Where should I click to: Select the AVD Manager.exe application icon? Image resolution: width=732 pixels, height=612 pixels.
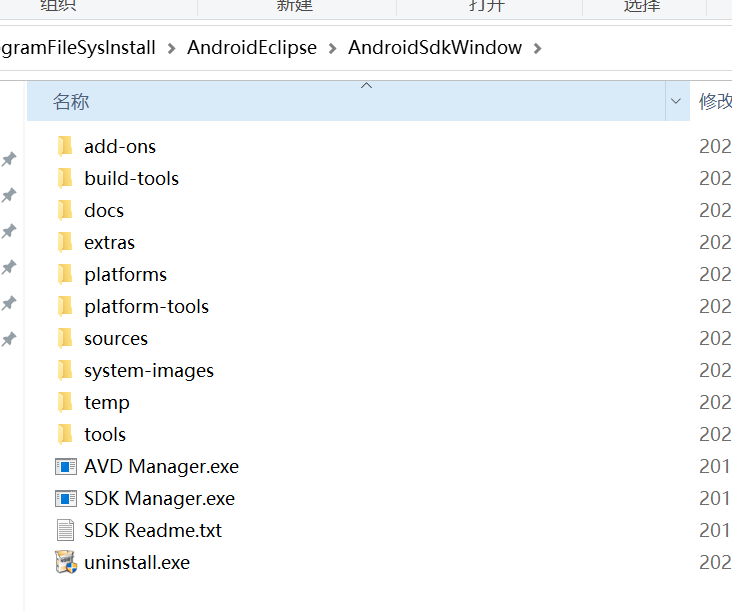66,466
